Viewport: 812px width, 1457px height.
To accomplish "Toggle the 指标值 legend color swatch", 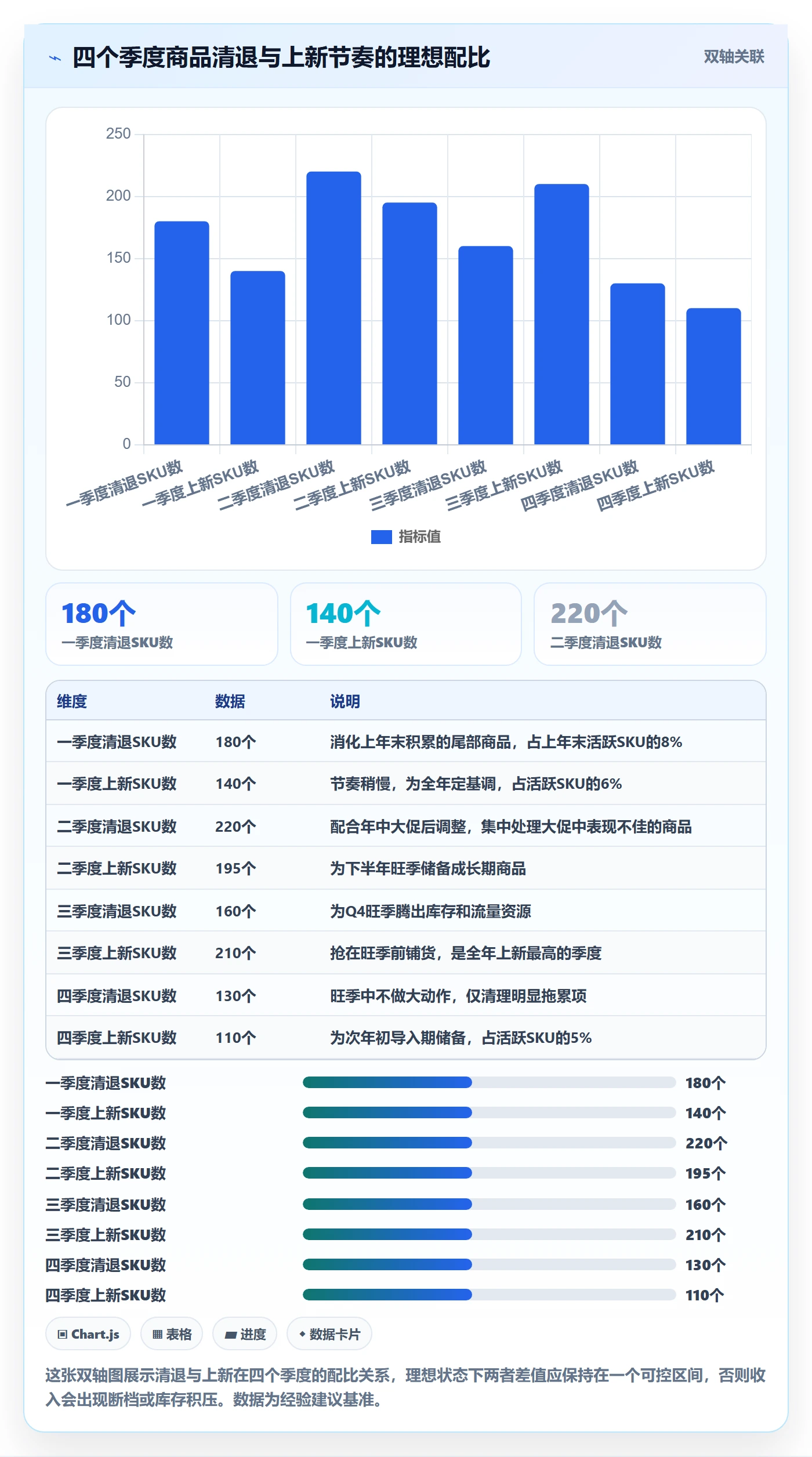I will [381, 537].
